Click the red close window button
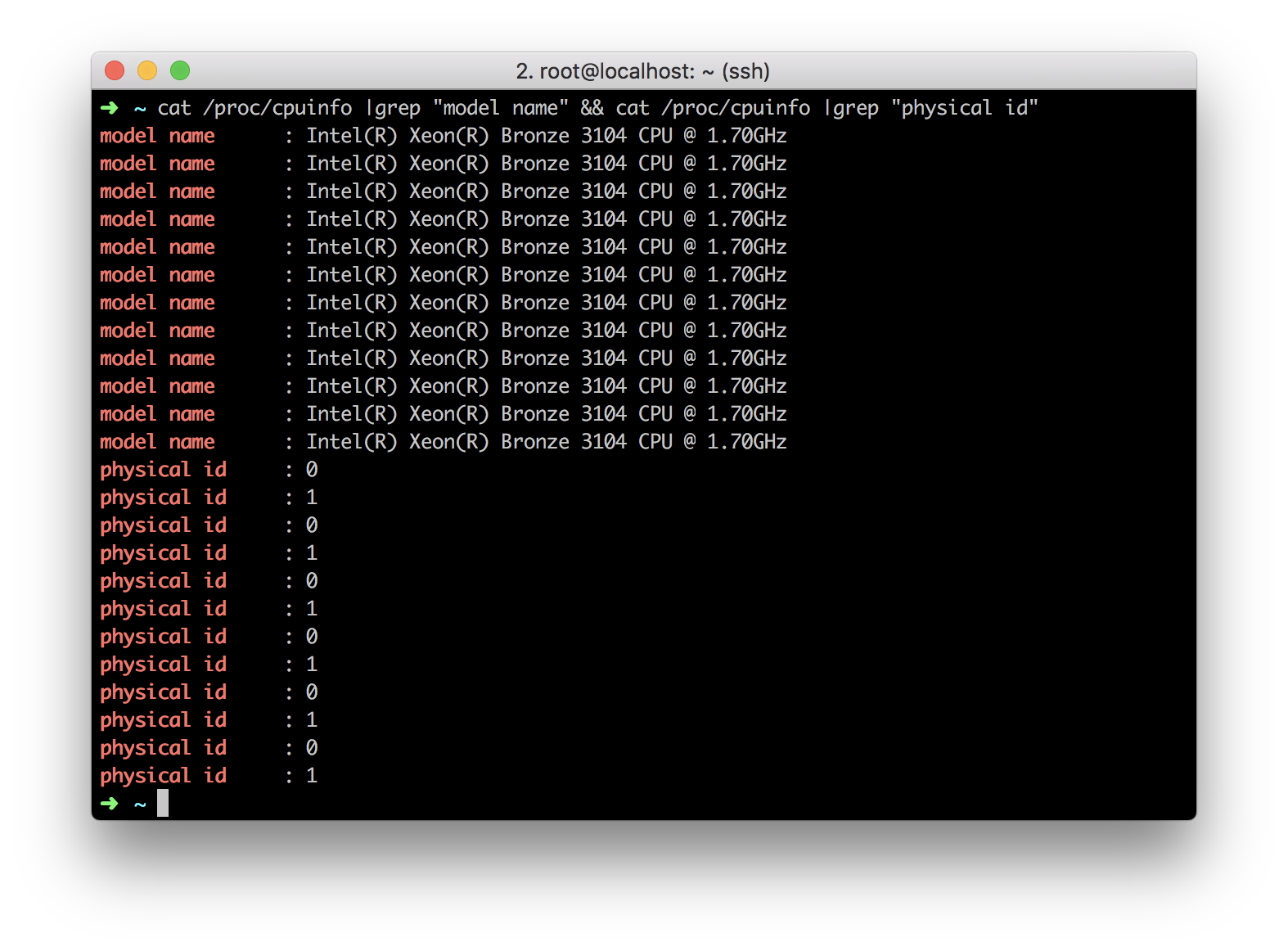The image size is (1288, 951). click(x=115, y=71)
